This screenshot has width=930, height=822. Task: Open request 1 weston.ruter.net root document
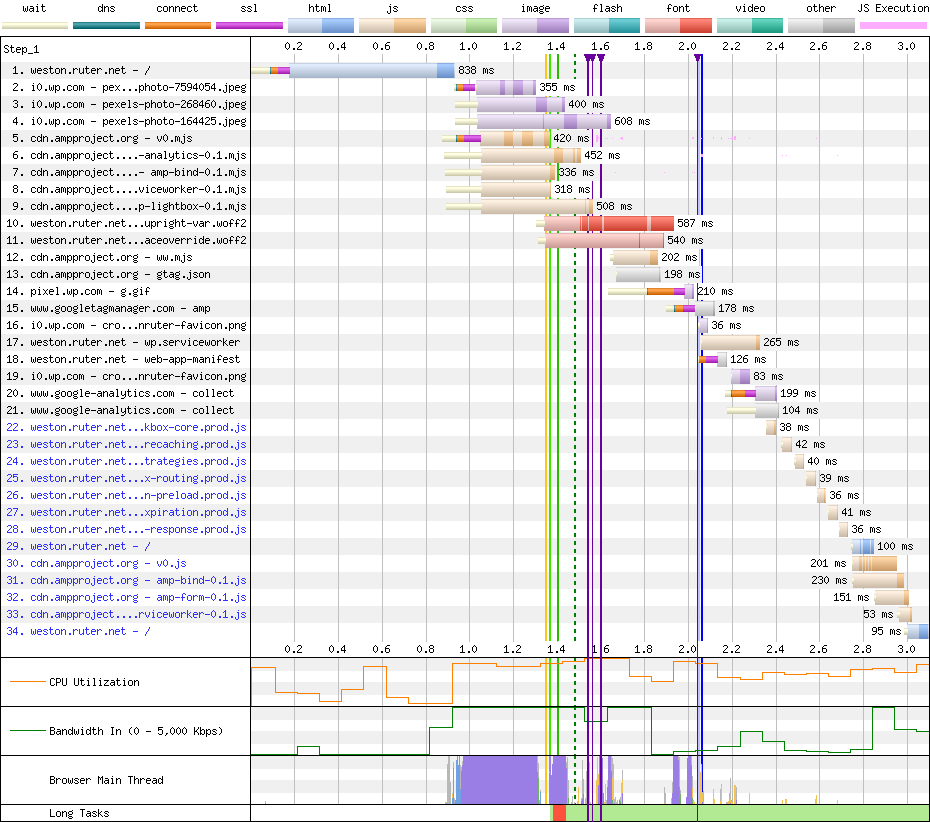point(90,71)
